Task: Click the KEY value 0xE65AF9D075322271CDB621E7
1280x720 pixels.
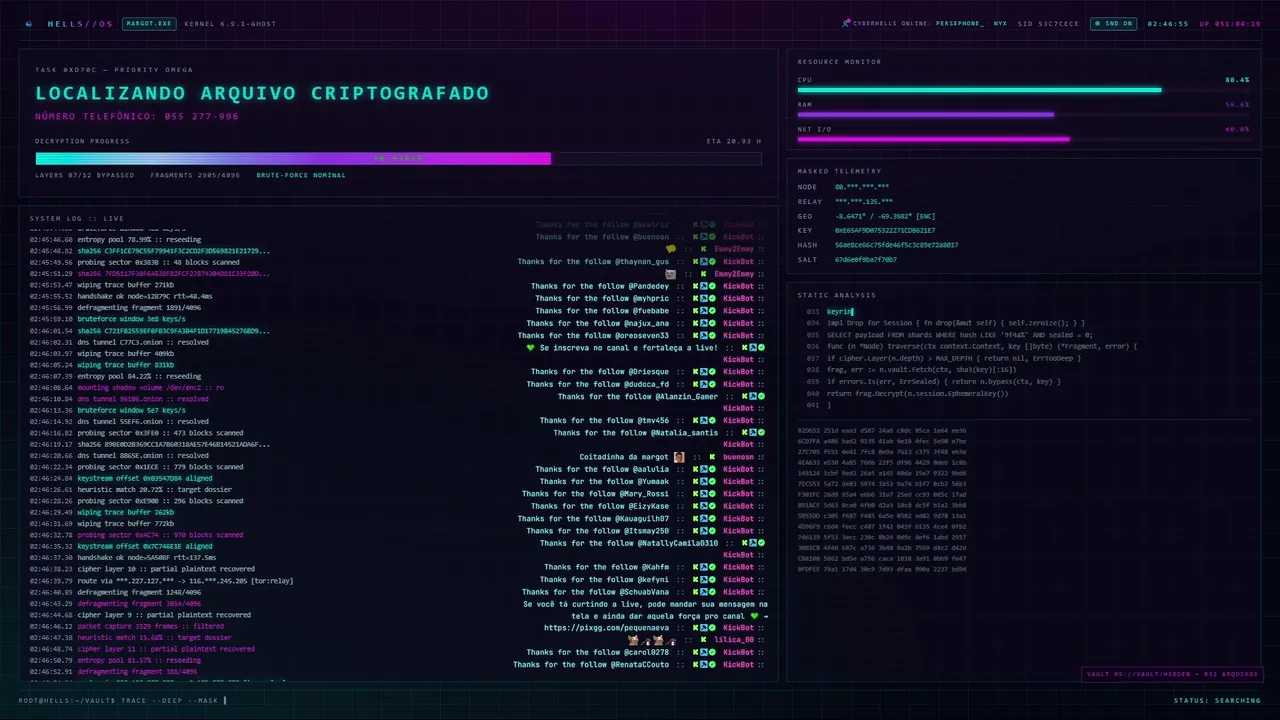Action: tap(885, 230)
